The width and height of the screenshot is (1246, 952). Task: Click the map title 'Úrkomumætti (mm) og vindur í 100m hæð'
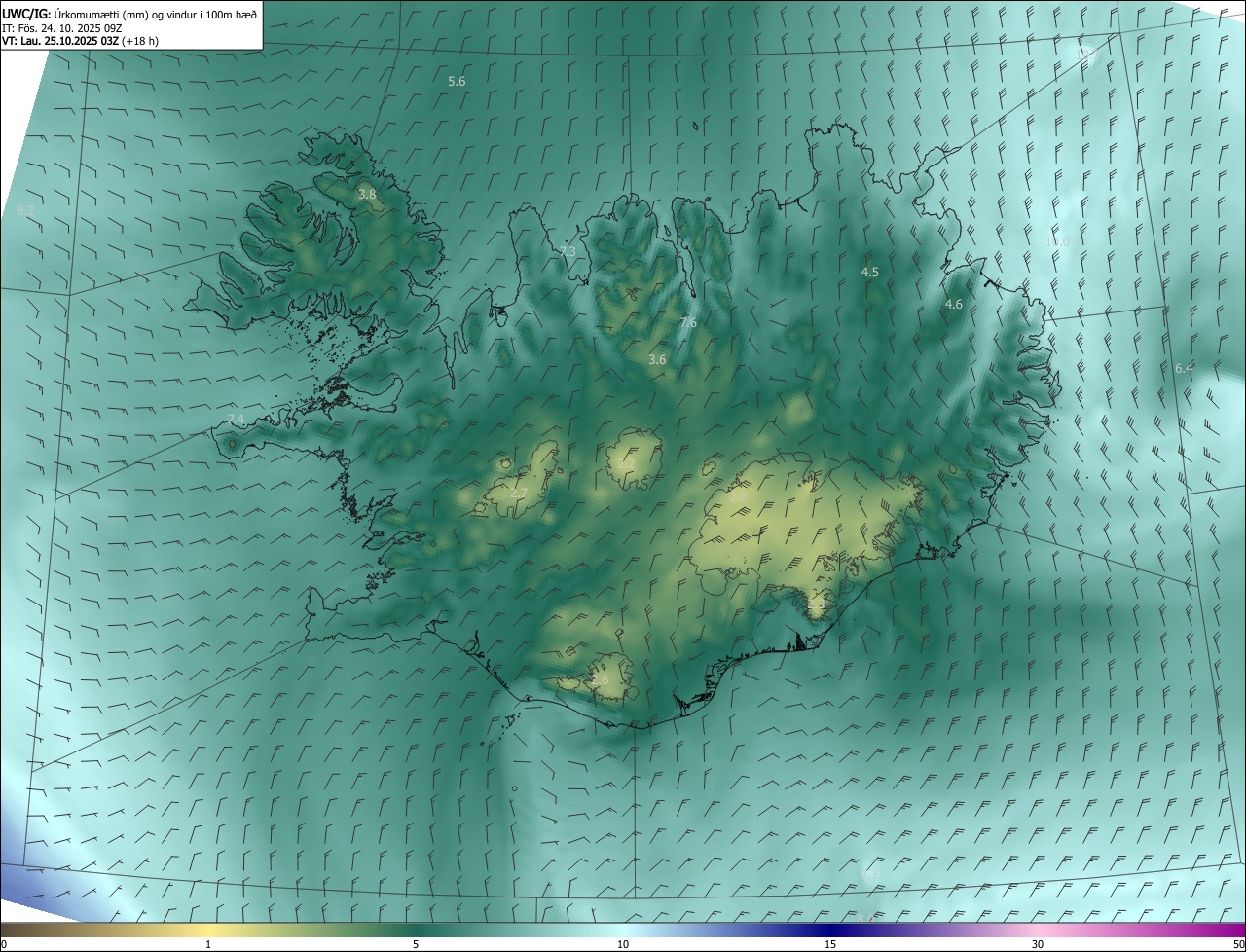point(156,14)
